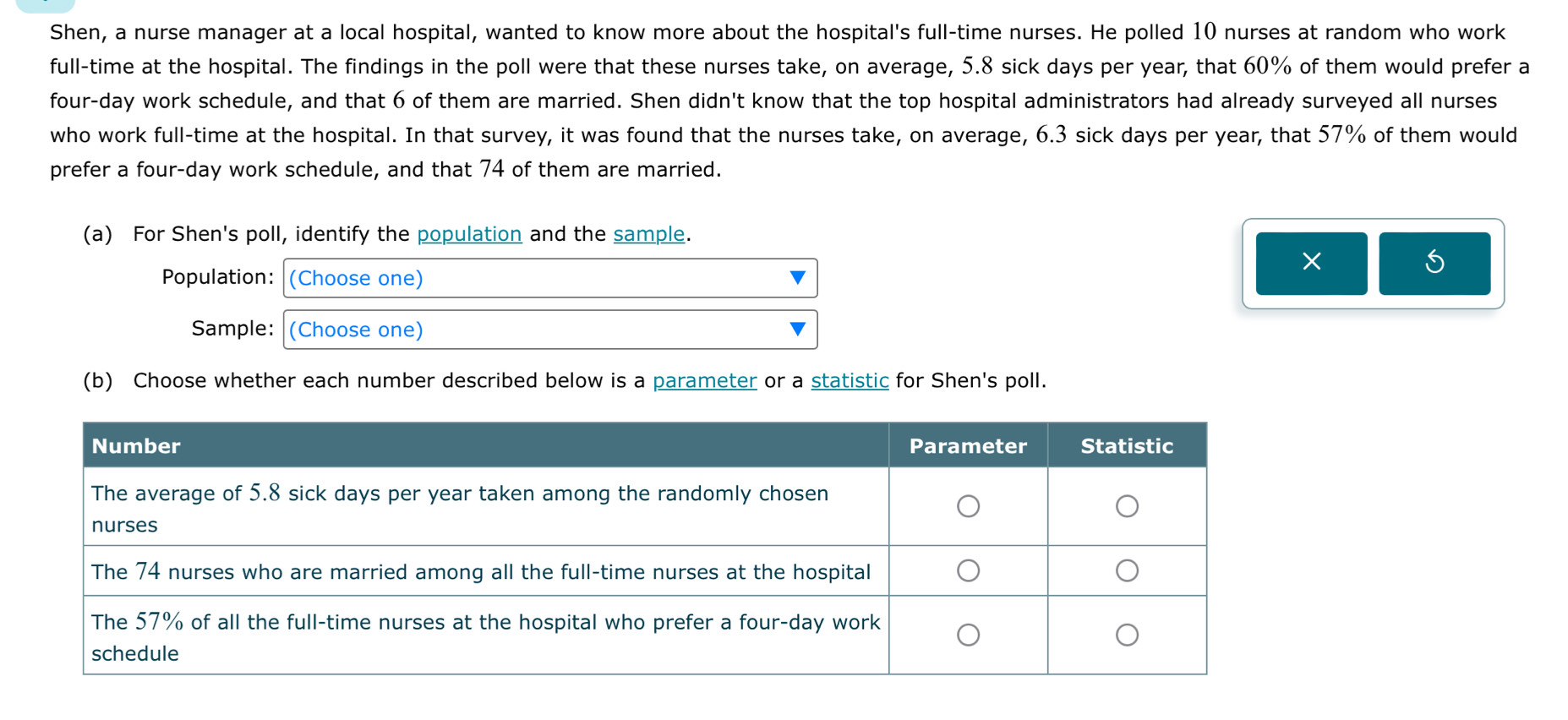Click the Parameter column header
Screen dimensions: 1568x720
tap(968, 446)
